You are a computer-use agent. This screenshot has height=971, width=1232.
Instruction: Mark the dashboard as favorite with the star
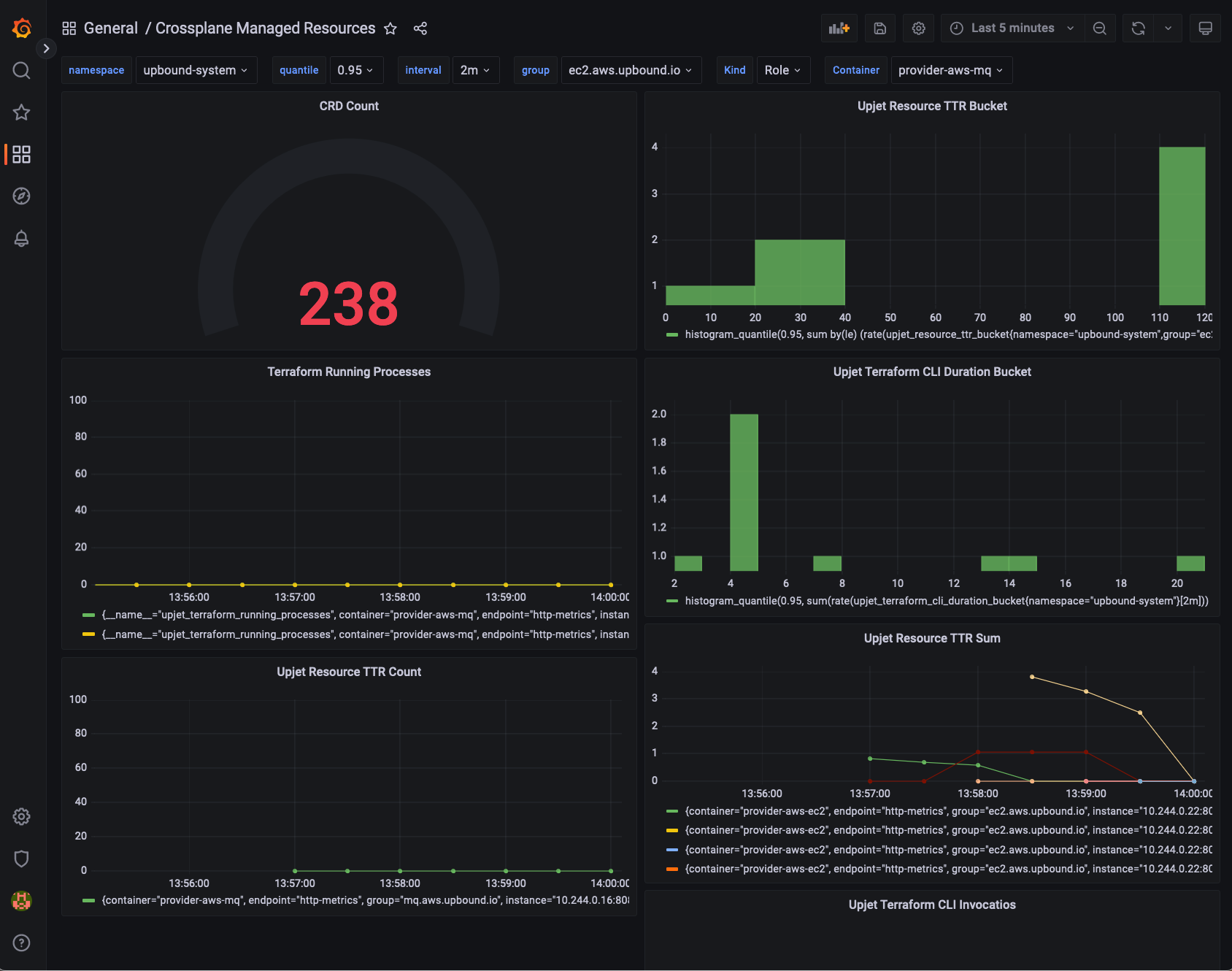(390, 28)
